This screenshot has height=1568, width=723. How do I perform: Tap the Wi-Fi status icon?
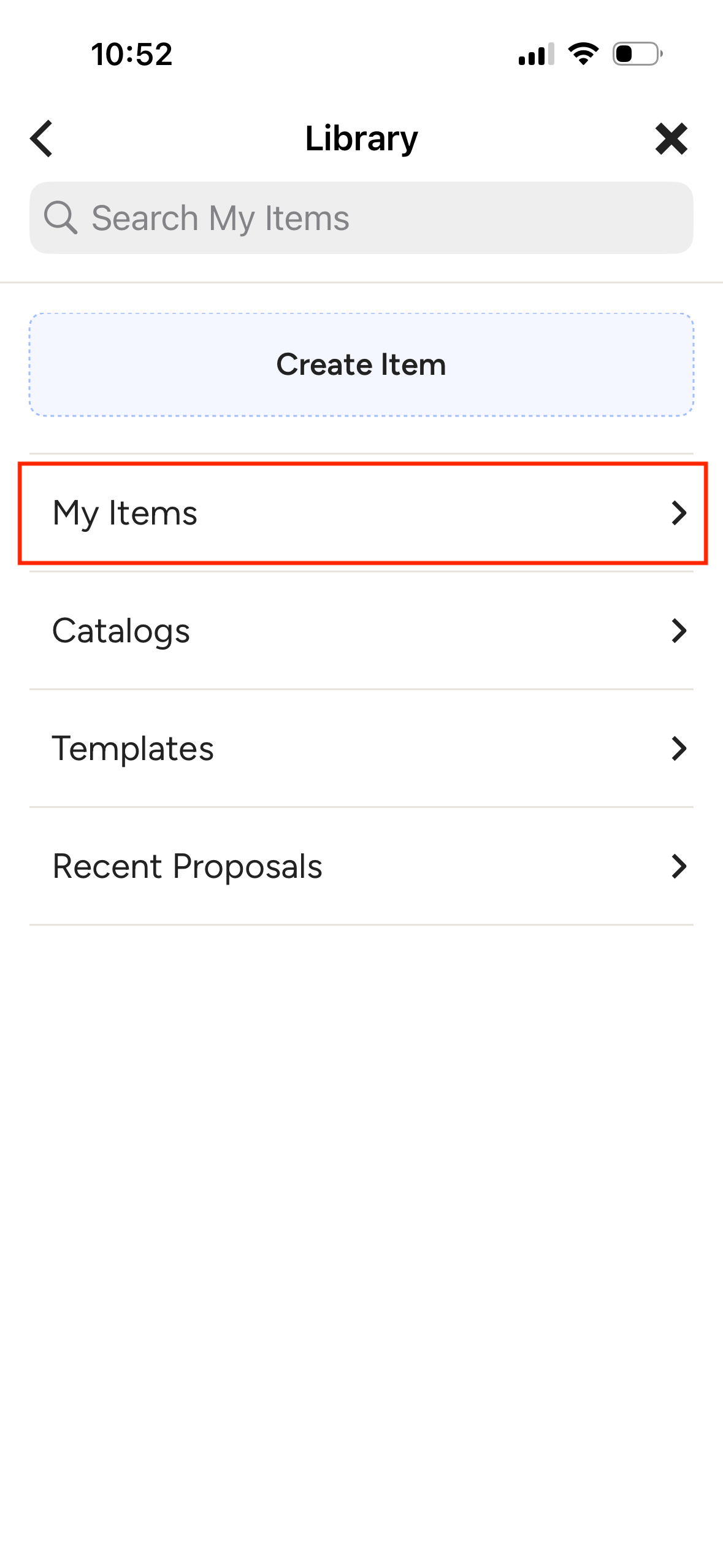pos(583,54)
